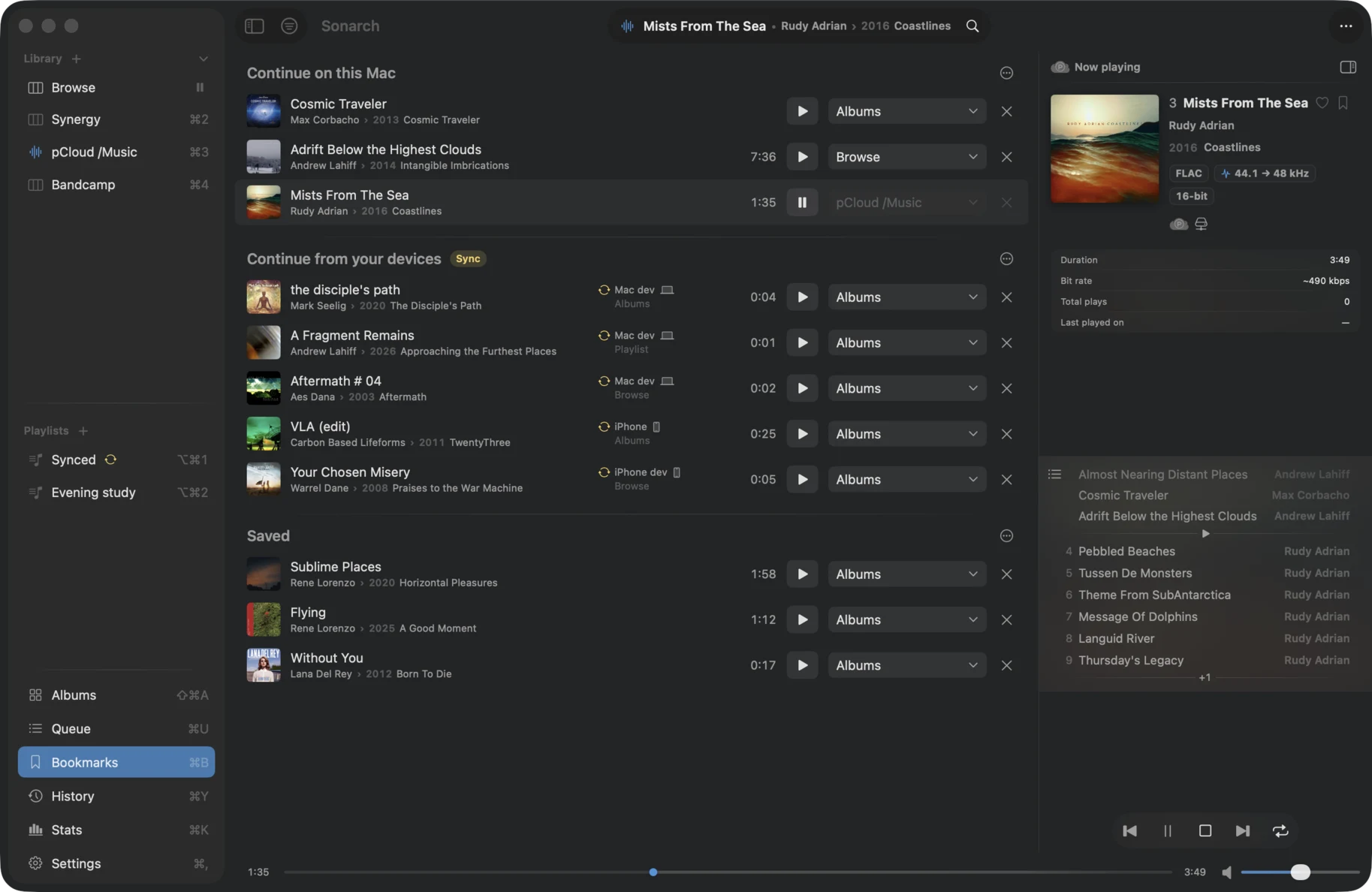Favorite Mists From The Sea with heart icon
Image resolution: width=1372 pixels, height=892 pixels.
[1322, 103]
